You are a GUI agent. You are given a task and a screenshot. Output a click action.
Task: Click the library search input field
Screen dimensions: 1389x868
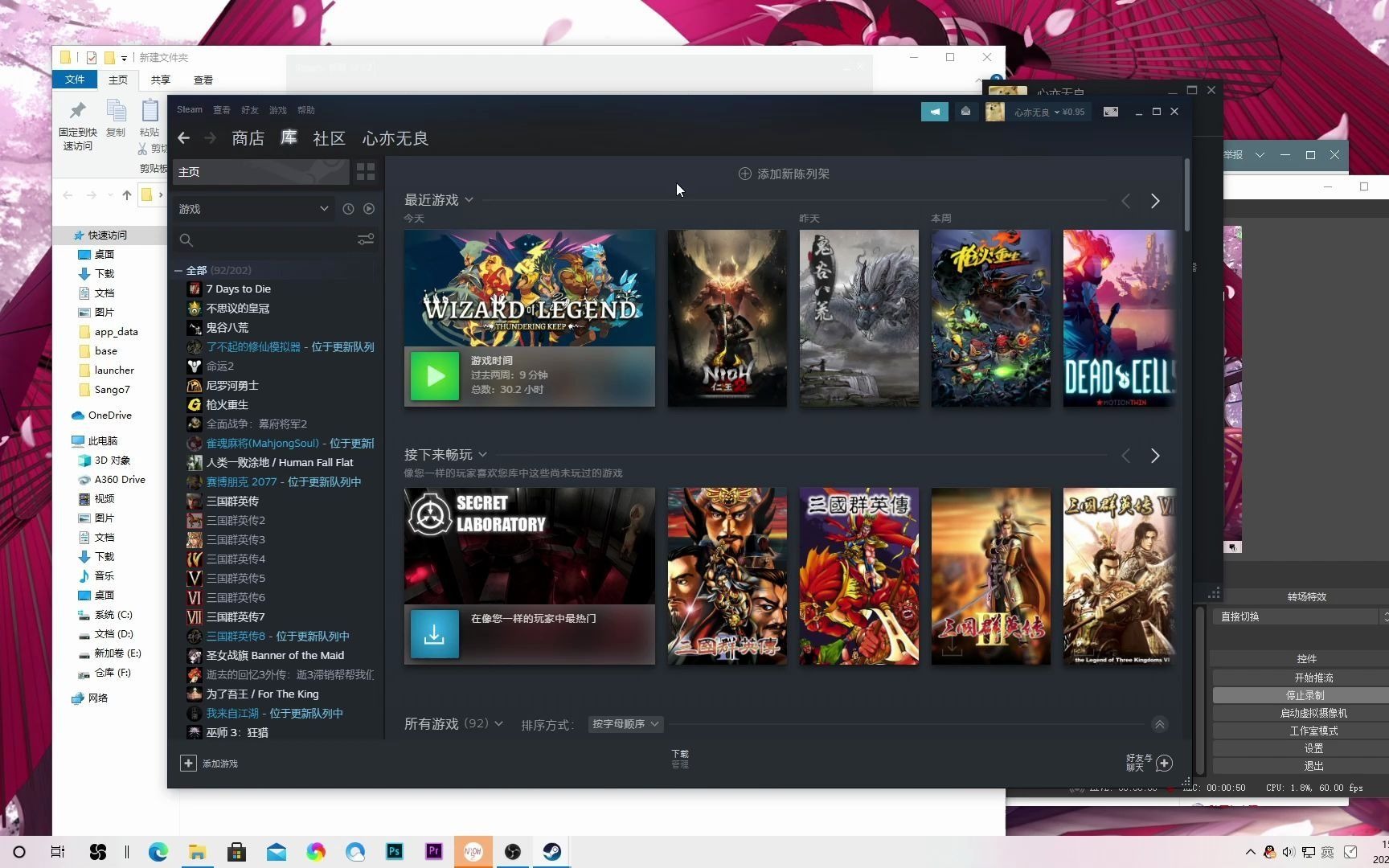coord(273,240)
